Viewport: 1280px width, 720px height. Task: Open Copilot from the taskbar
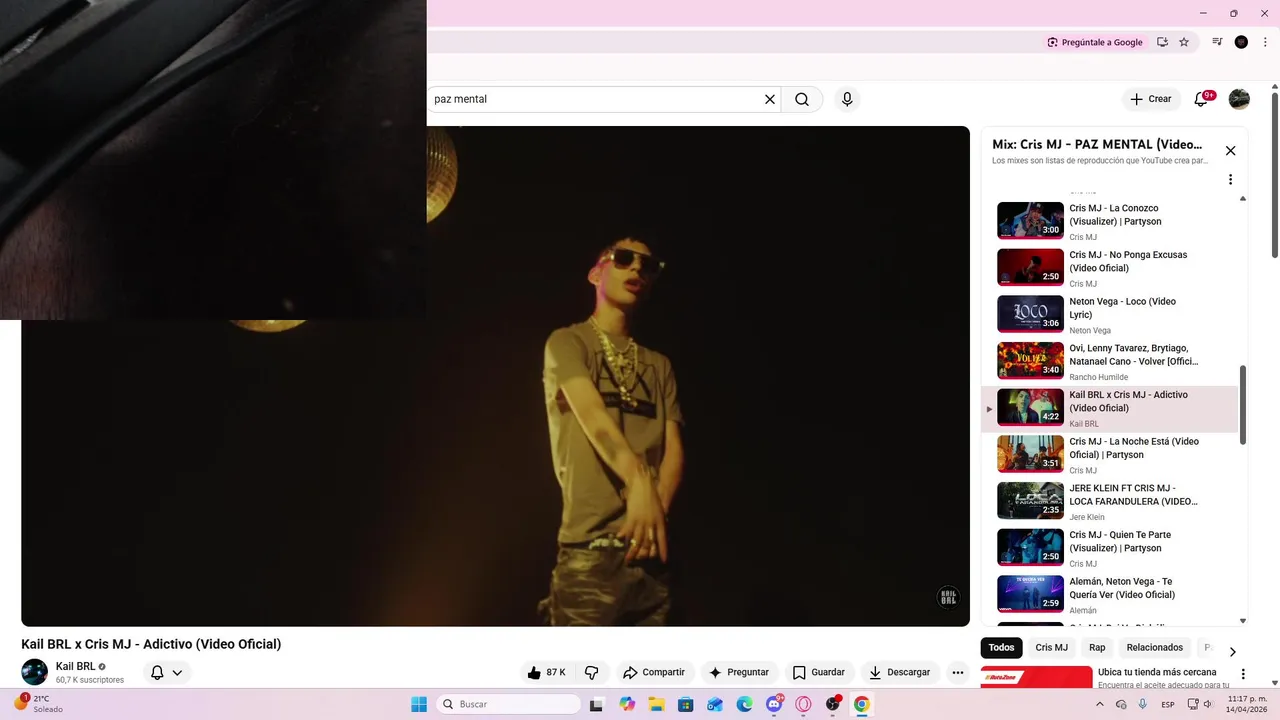(x=627, y=704)
